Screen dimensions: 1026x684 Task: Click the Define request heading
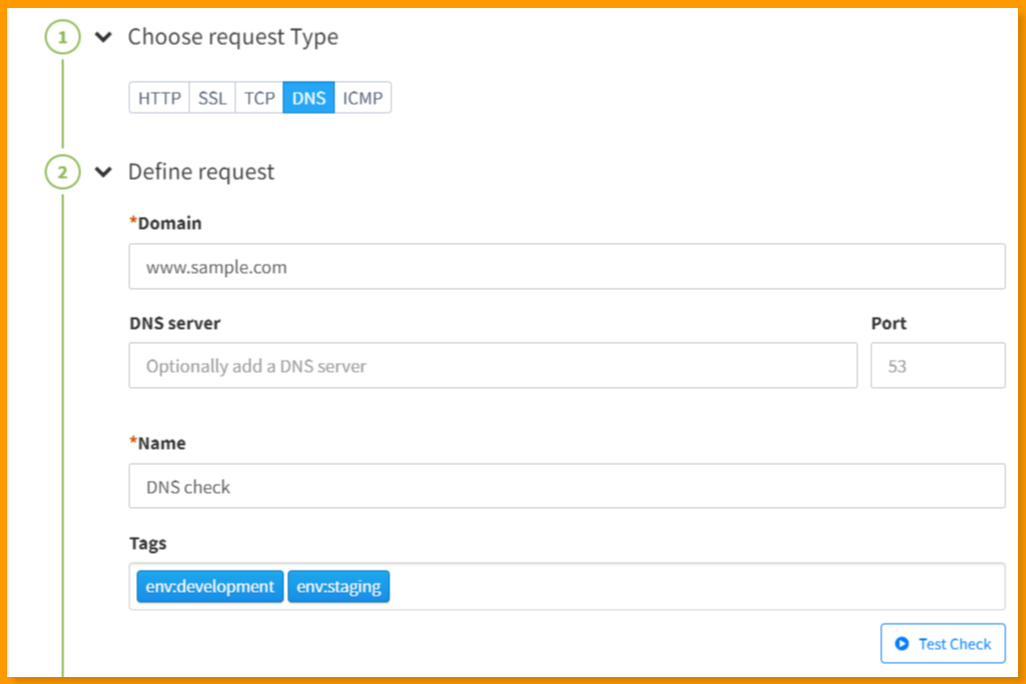tap(200, 171)
